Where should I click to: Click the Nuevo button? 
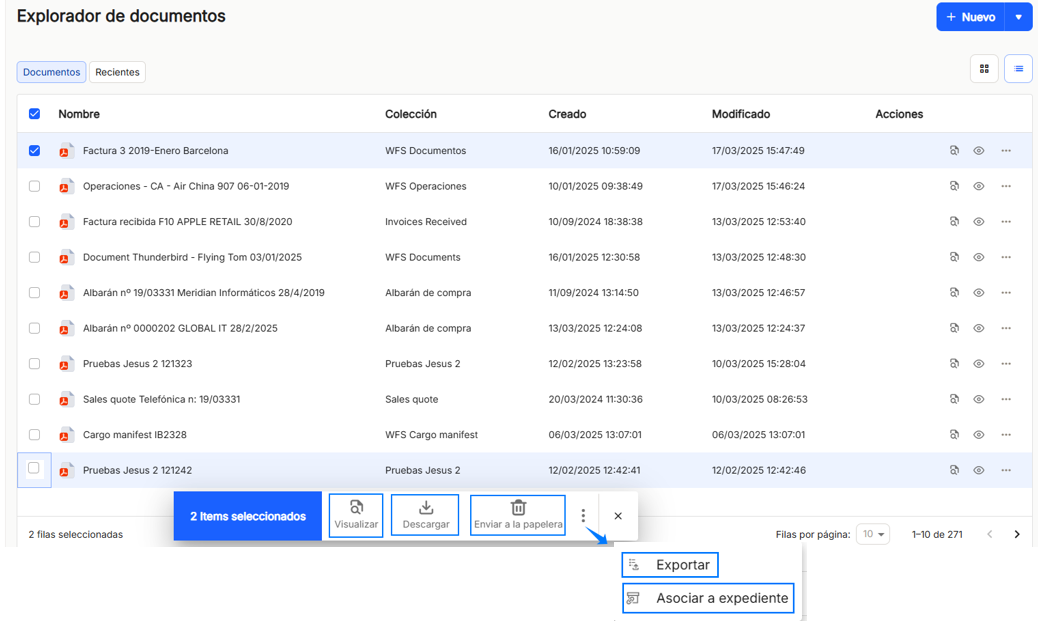tap(970, 17)
